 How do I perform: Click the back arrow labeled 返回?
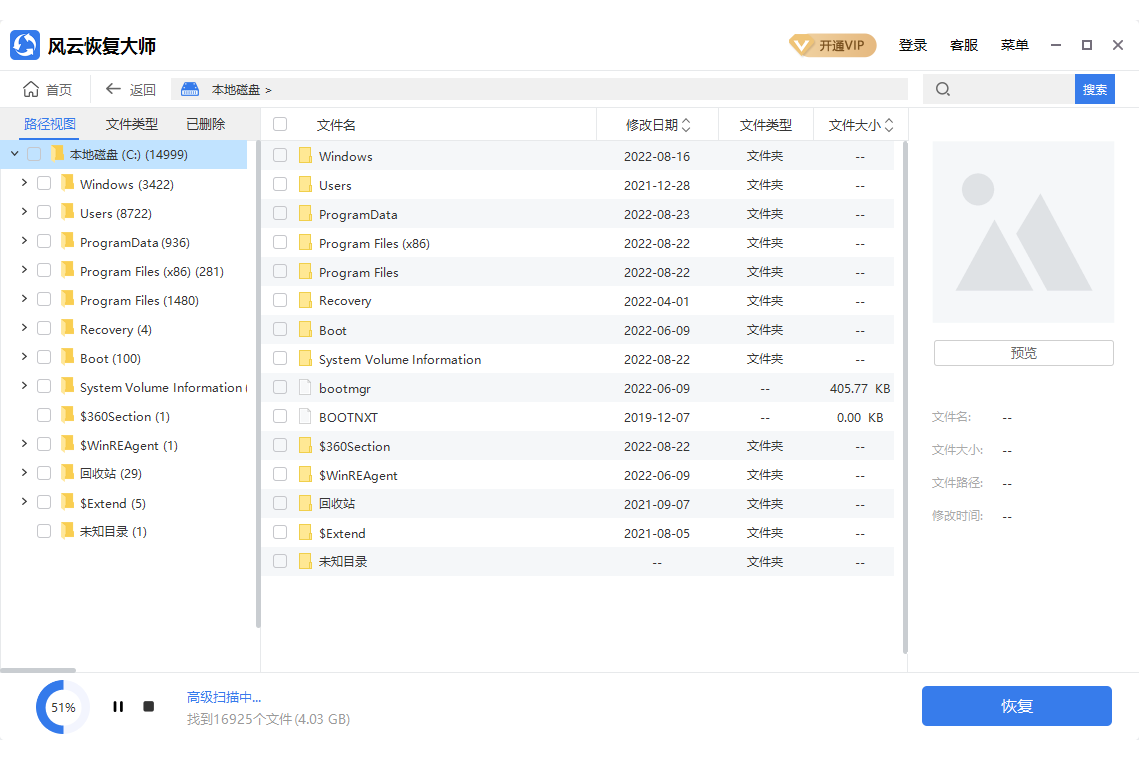pos(114,89)
